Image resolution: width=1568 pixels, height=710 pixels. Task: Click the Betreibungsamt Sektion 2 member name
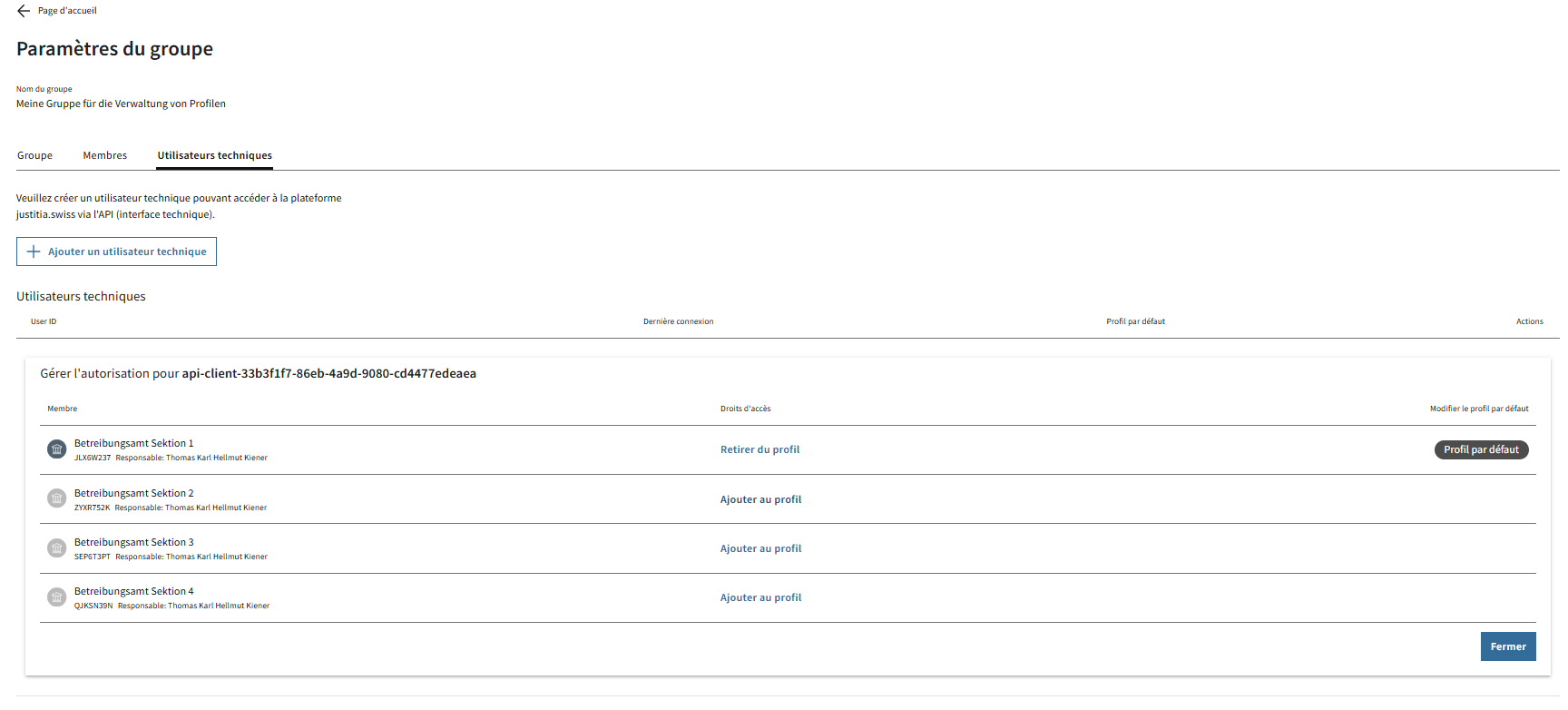134,493
